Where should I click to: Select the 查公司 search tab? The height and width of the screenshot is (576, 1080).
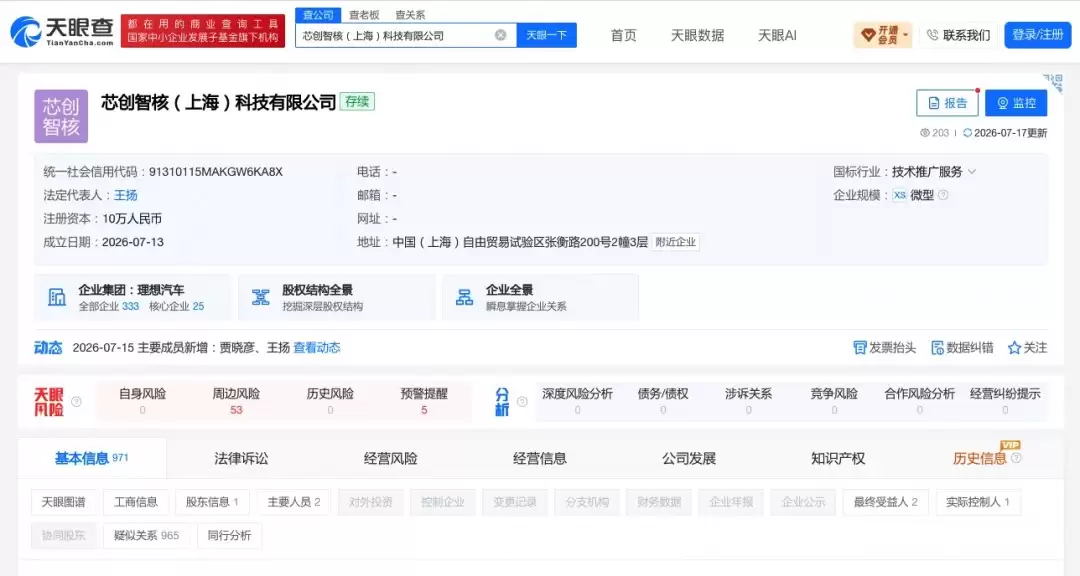point(318,14)
